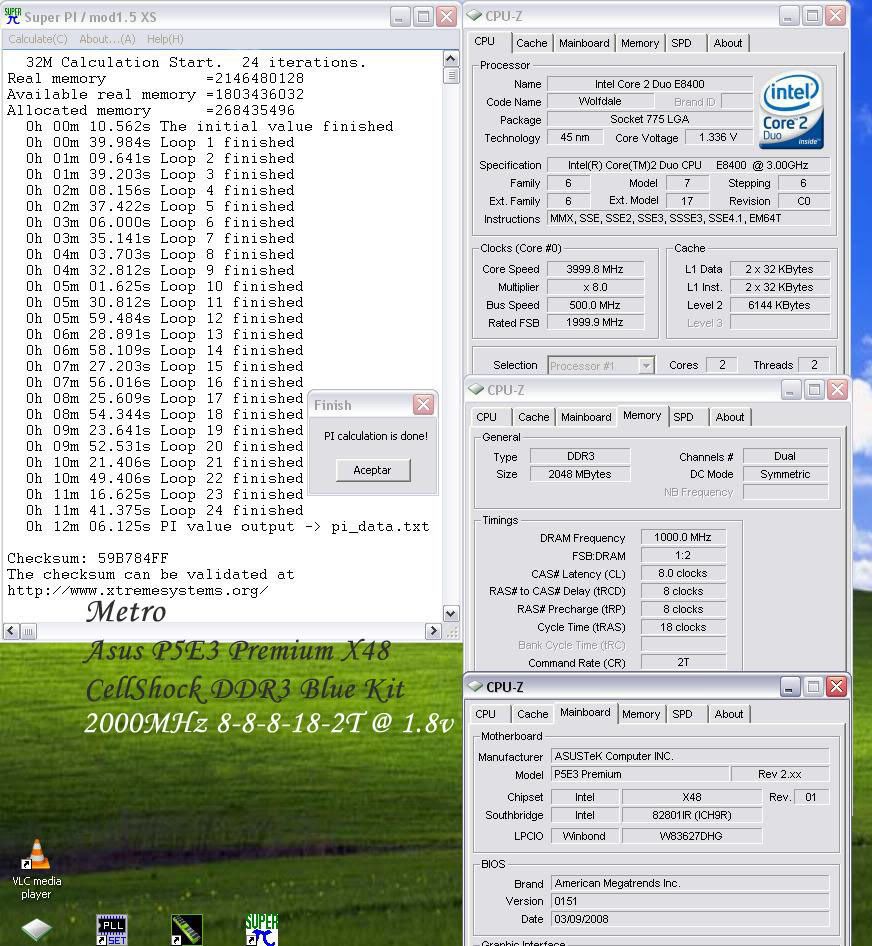Select Cache tab in middle CPU-Z Memory window
This screenshot has width=872, height=946.
click(x=533, y=417)
